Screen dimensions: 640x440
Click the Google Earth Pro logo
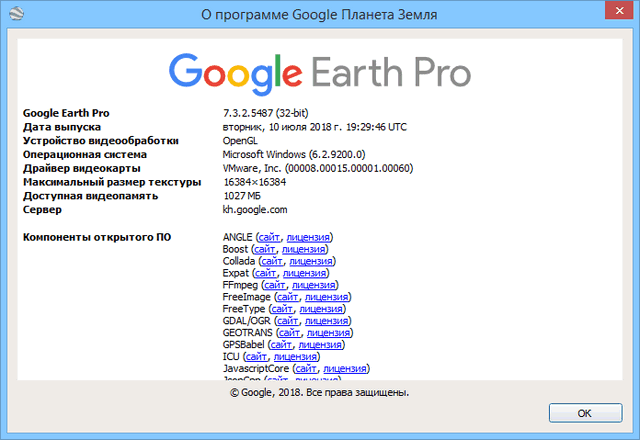tap(320, 73)
